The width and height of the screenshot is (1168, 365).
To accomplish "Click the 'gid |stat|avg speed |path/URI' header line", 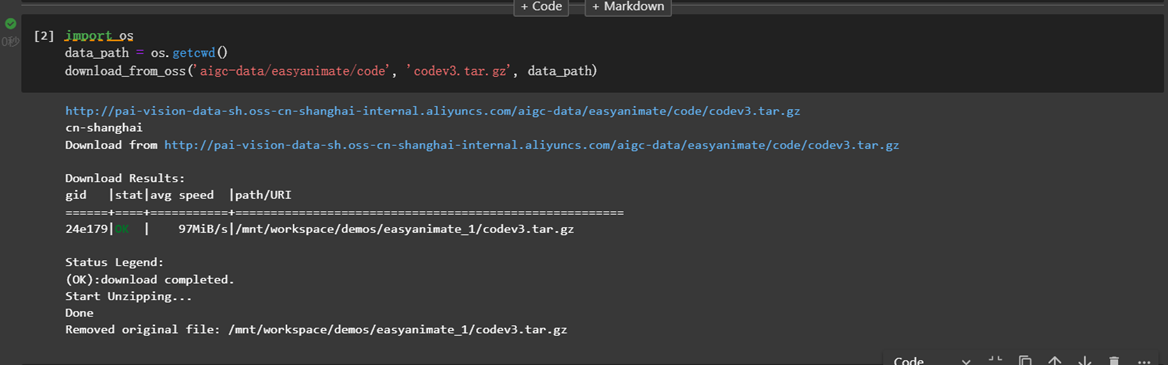I will tap(179, 196).
